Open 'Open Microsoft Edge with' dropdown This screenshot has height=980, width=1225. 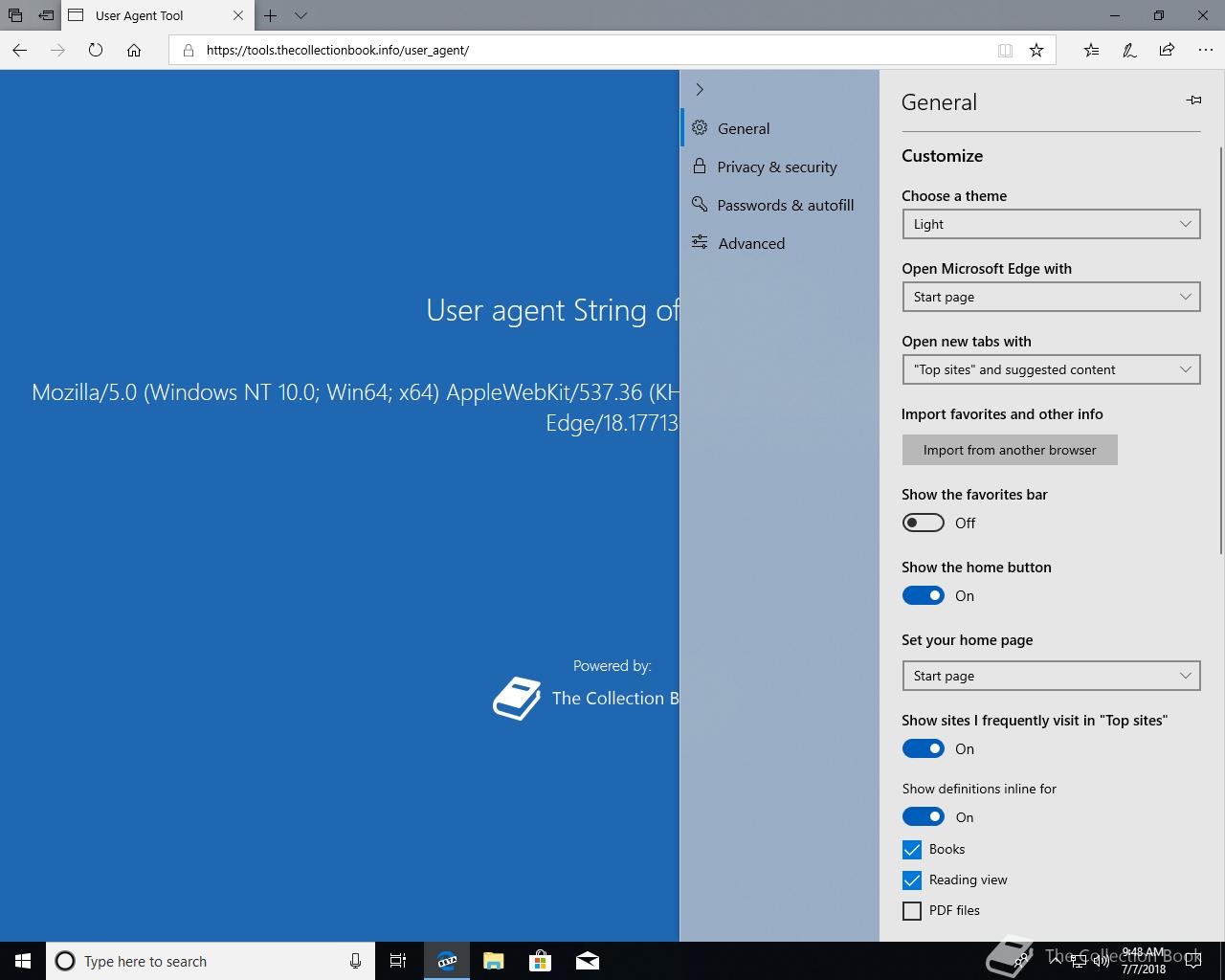(1051, 297)
